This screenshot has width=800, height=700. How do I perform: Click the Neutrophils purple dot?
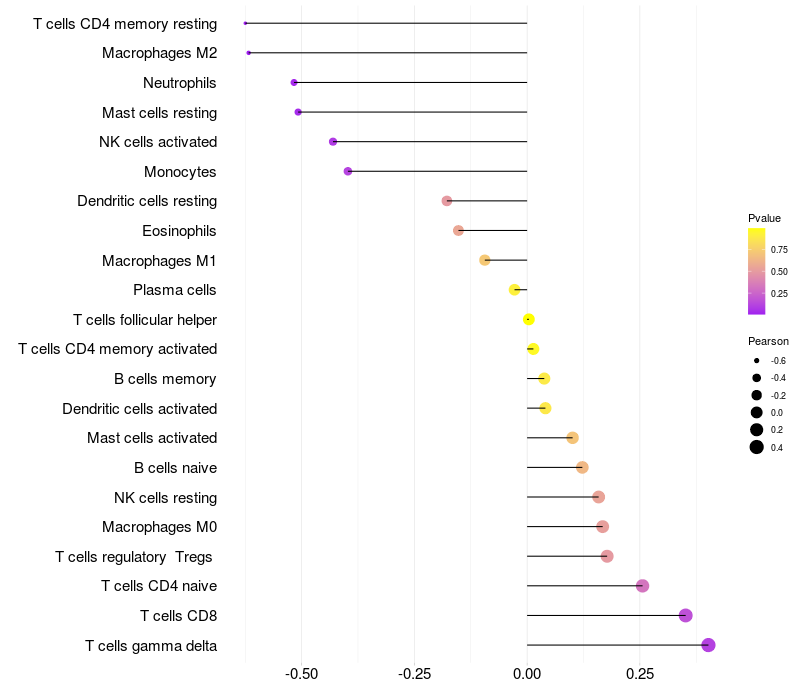point(294,83)
